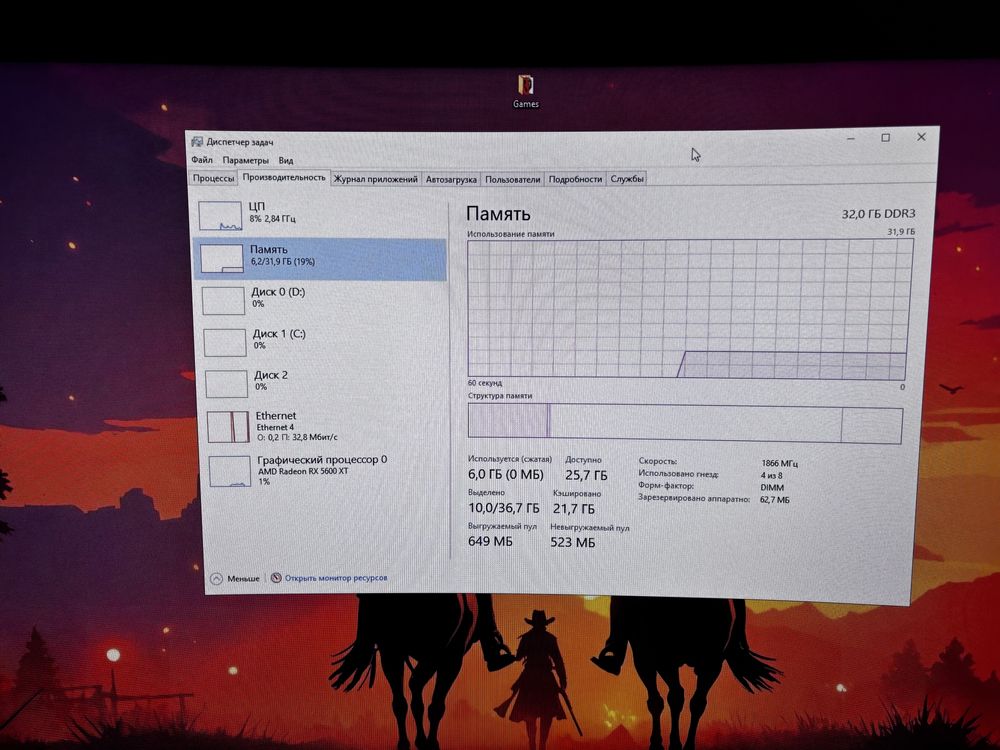Select Диск 1 (C:) in sidebar
This screenshot has height=750, width=1000.
click(324, 341)
